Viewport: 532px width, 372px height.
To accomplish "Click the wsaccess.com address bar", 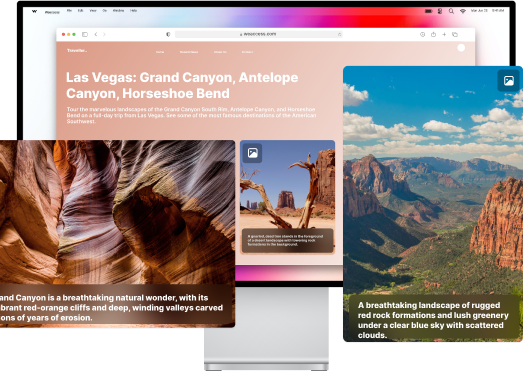I will tap(259, 34).
